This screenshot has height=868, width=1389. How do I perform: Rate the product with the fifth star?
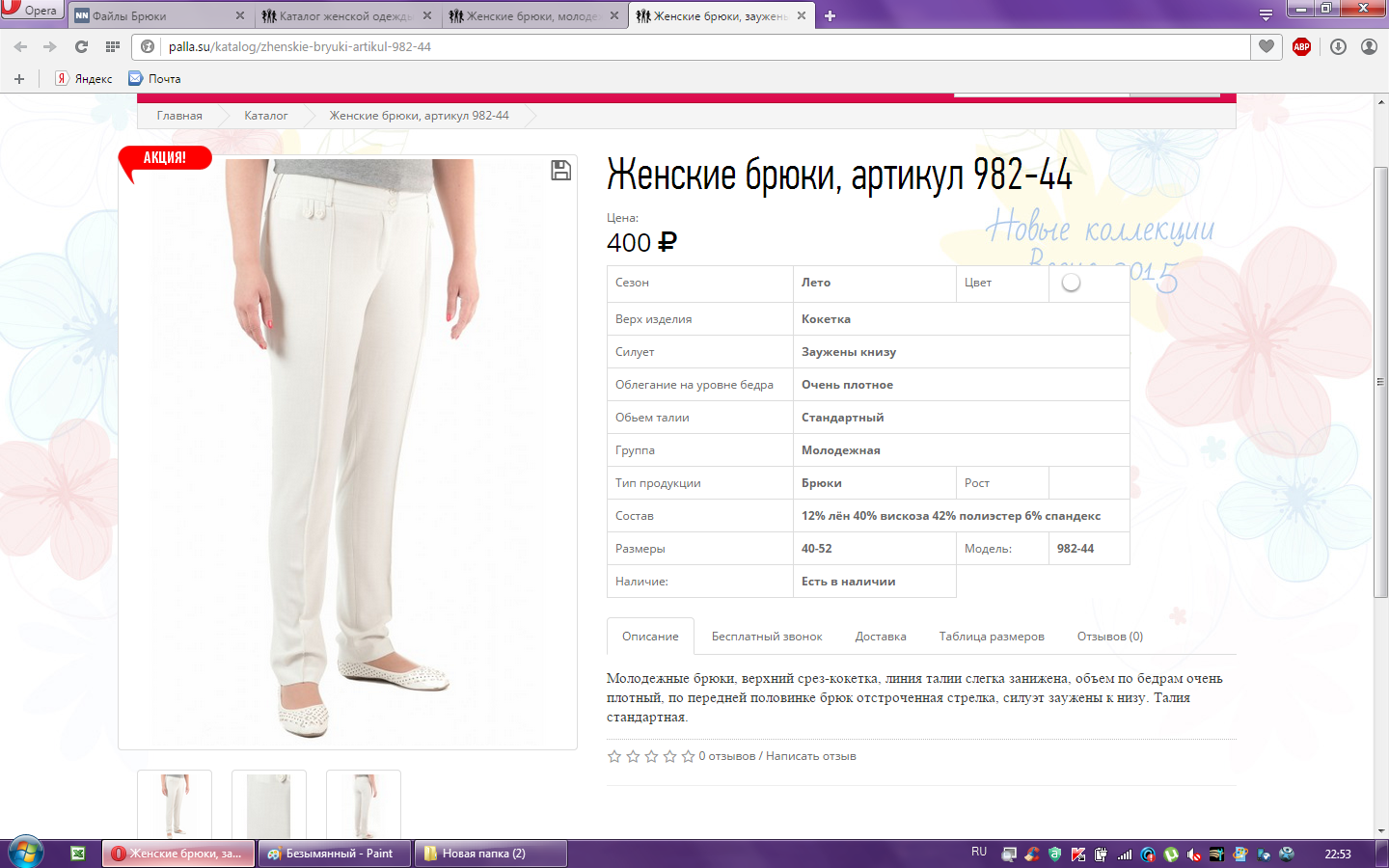(688, 756)
